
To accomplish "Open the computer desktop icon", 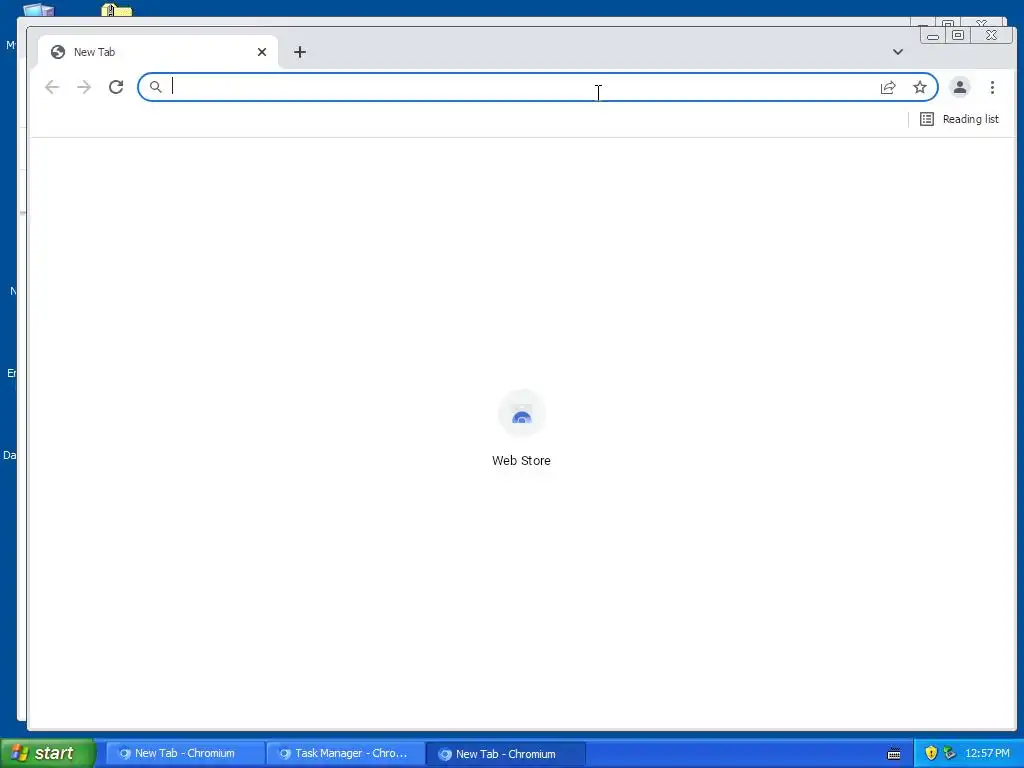I will (x=39, y=10).
